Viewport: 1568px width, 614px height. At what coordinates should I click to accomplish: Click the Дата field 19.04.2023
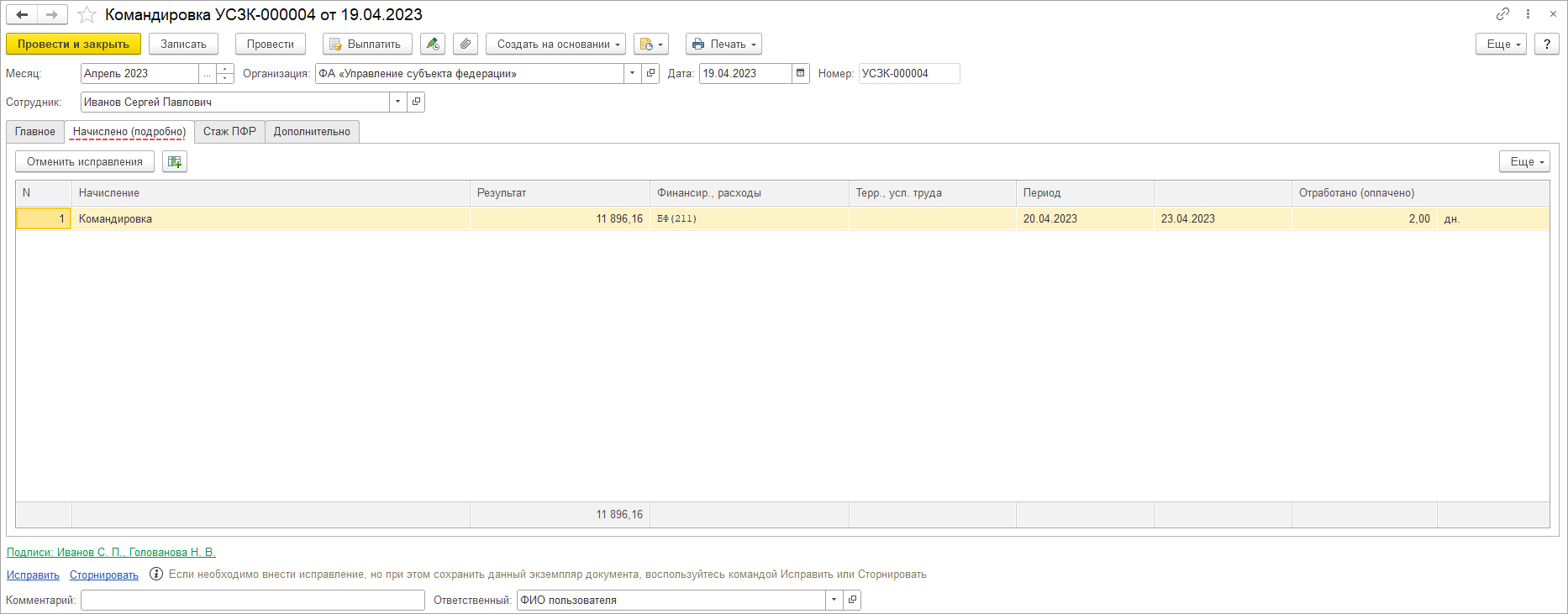[x=745, y=73]
